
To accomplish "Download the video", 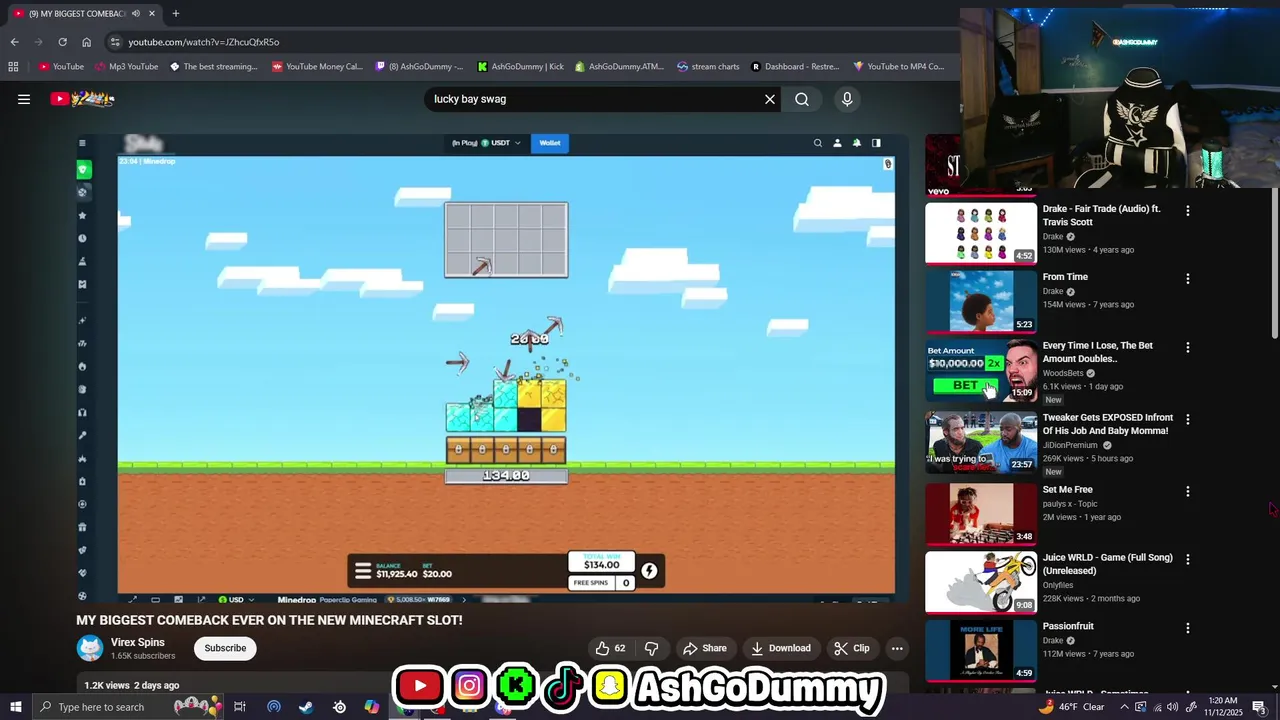I will [781, 648].
